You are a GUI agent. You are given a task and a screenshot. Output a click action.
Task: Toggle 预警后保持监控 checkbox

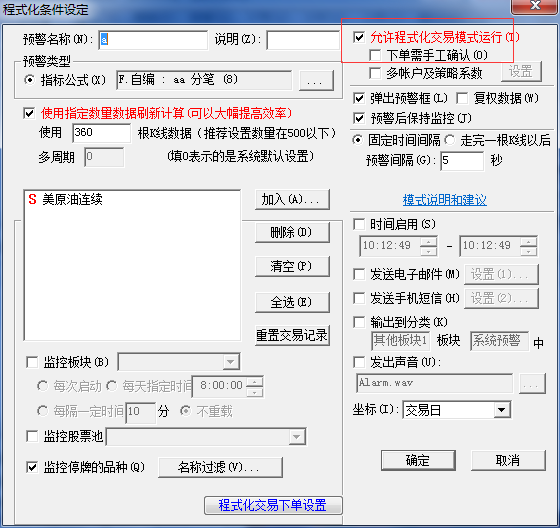[359, 118]
